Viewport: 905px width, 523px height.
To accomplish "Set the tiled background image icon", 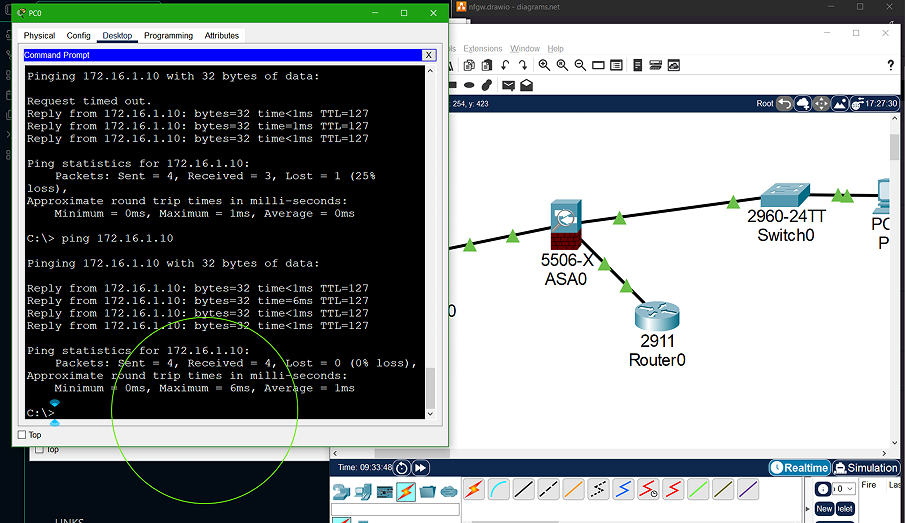I will [840, 104].
